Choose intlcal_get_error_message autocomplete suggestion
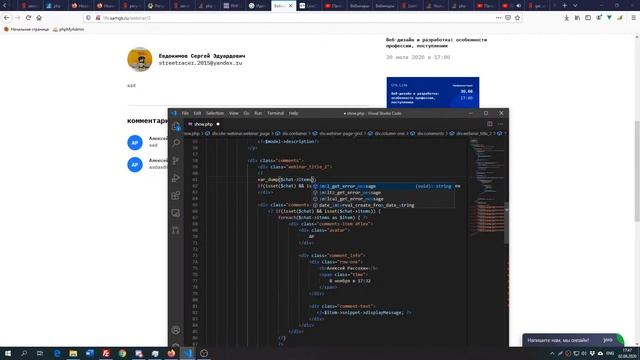The height and width of the screenshot is (360, 640). [384, 199]
